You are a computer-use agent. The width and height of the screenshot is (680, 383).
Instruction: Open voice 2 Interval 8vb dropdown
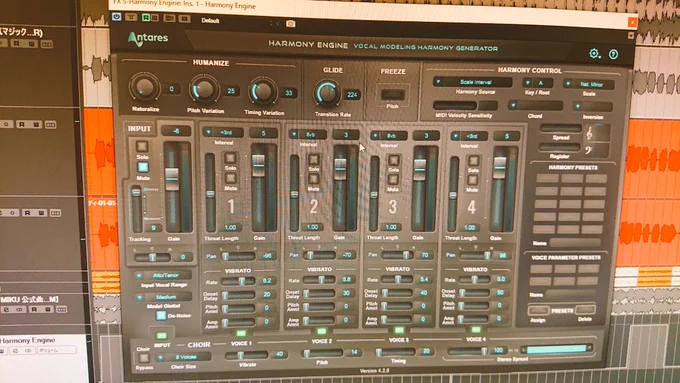tap(307, 134)
